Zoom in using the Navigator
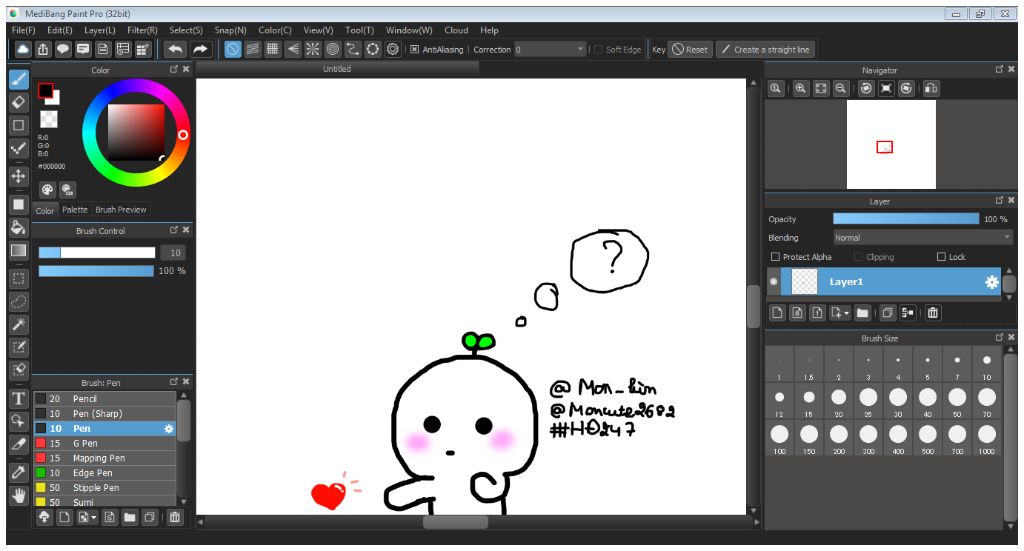 801,88
